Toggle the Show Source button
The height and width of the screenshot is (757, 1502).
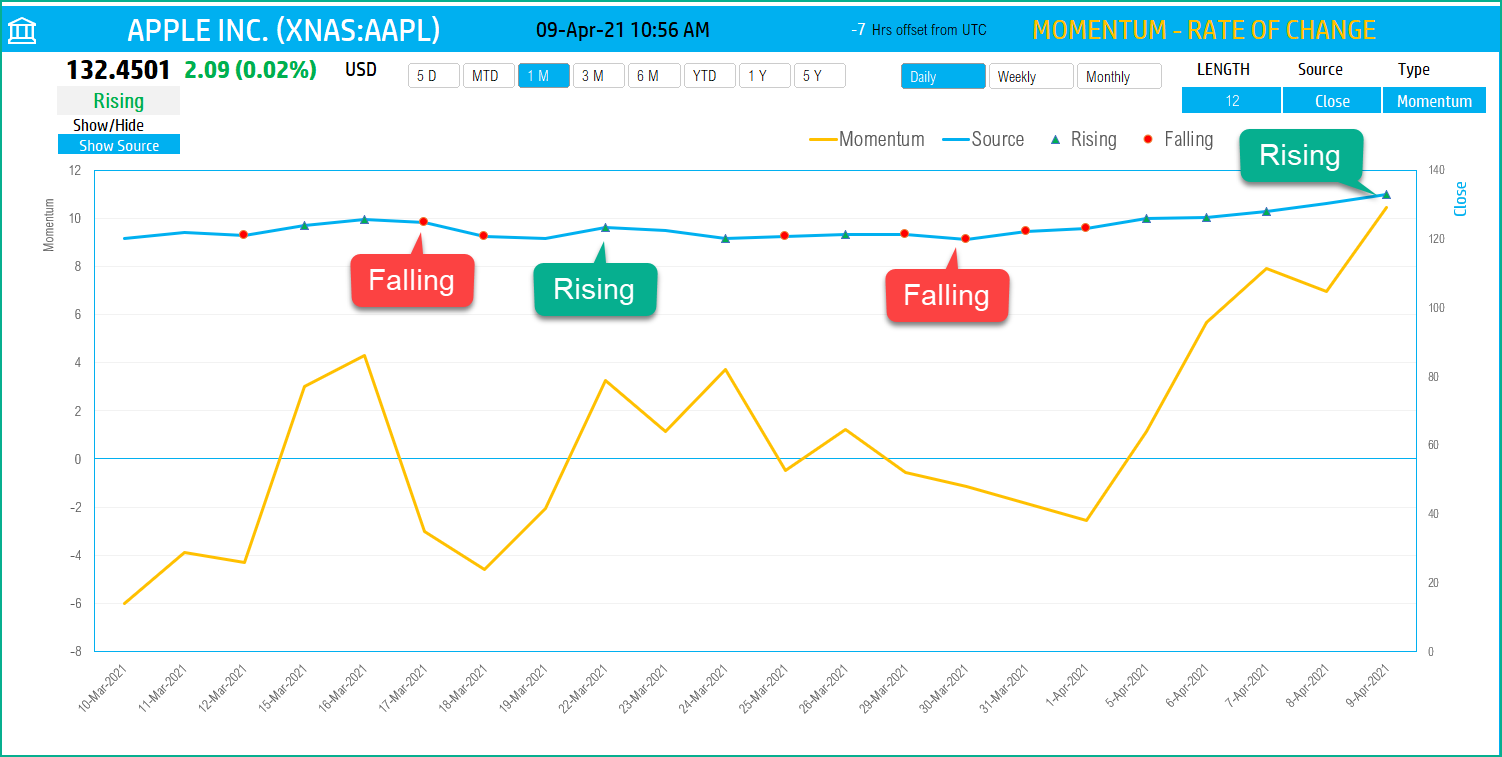[119, 145]
